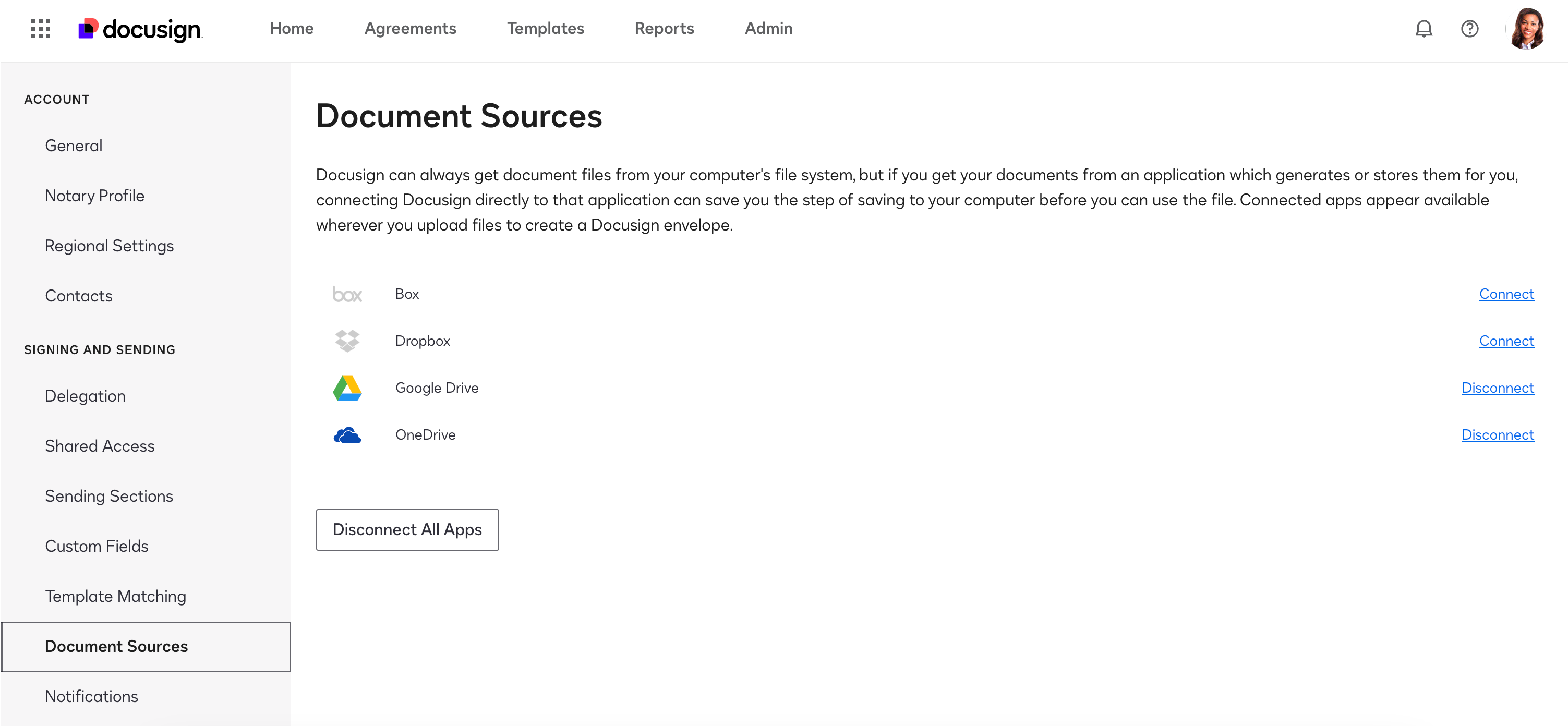Screen dimensions: 1568x726
Task: Connect the Box app
Action: point(1506,294)
